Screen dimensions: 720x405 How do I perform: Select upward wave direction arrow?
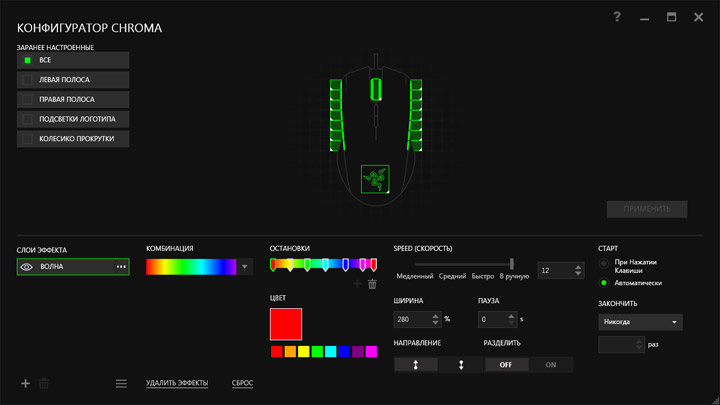point(416,365)
